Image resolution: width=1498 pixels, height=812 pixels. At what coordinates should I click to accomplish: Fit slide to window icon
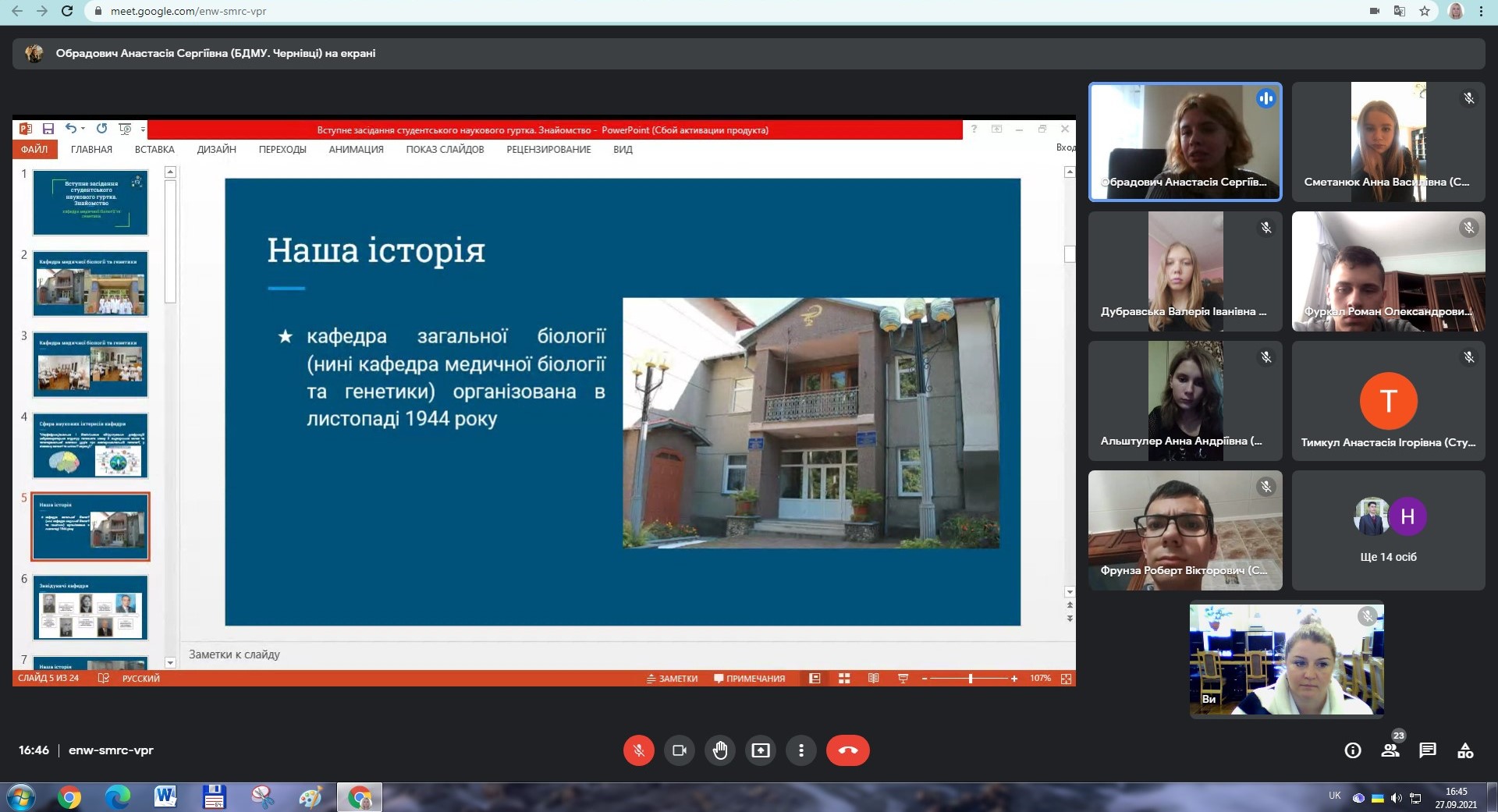[1066, 679]
